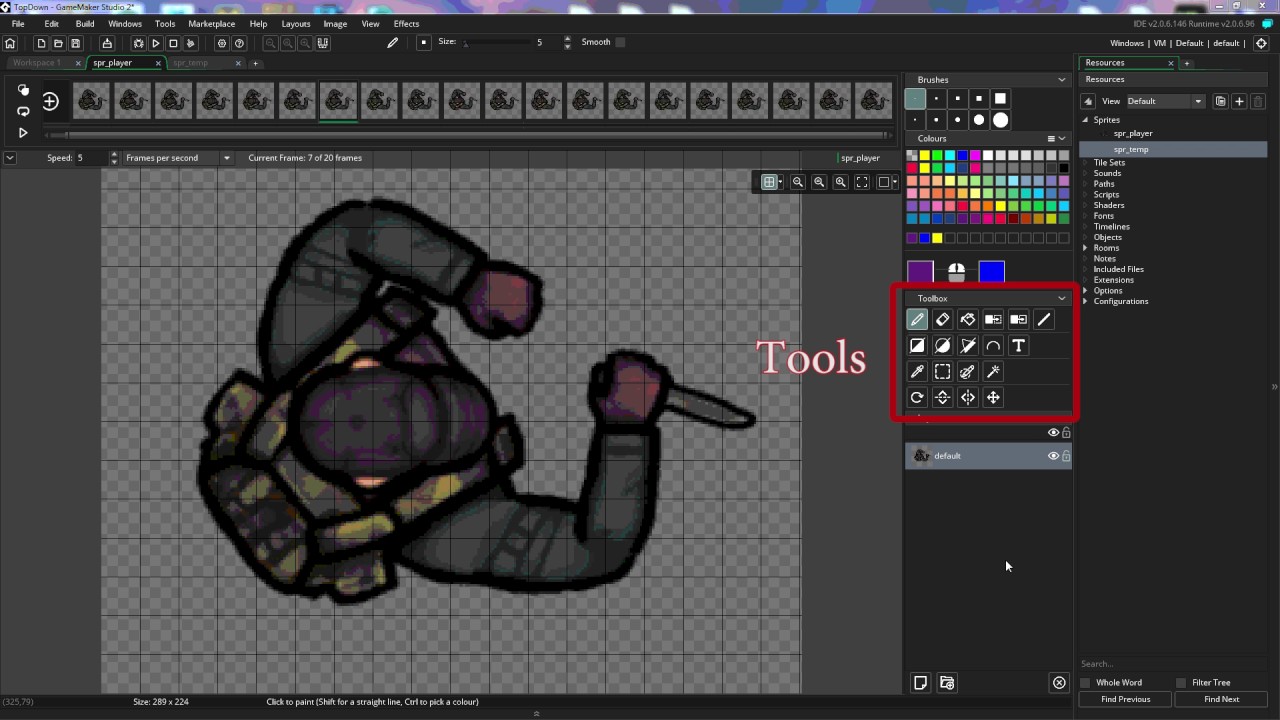Click the purple left-mouse colour swatch

(920, 272)
